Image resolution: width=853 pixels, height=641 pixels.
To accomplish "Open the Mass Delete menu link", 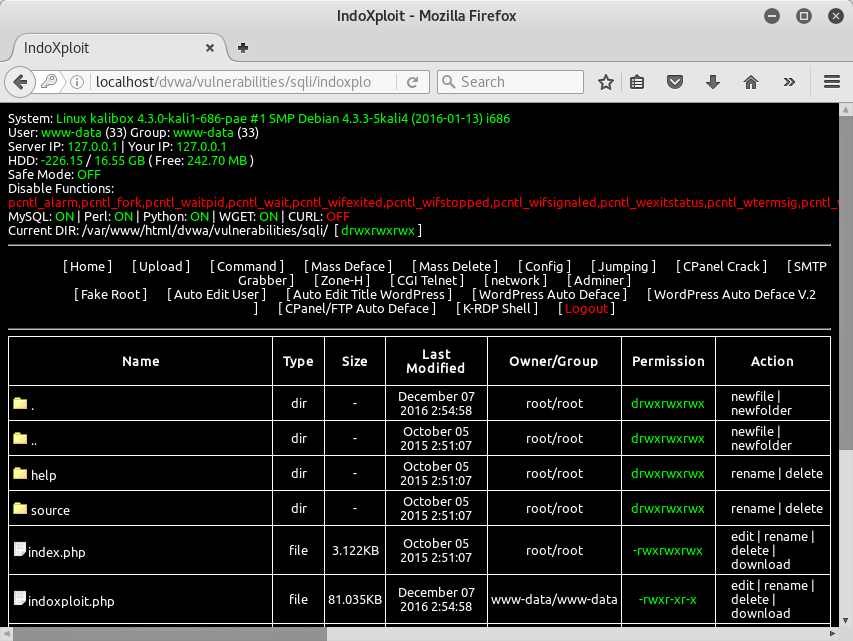I will pos(455,267).
